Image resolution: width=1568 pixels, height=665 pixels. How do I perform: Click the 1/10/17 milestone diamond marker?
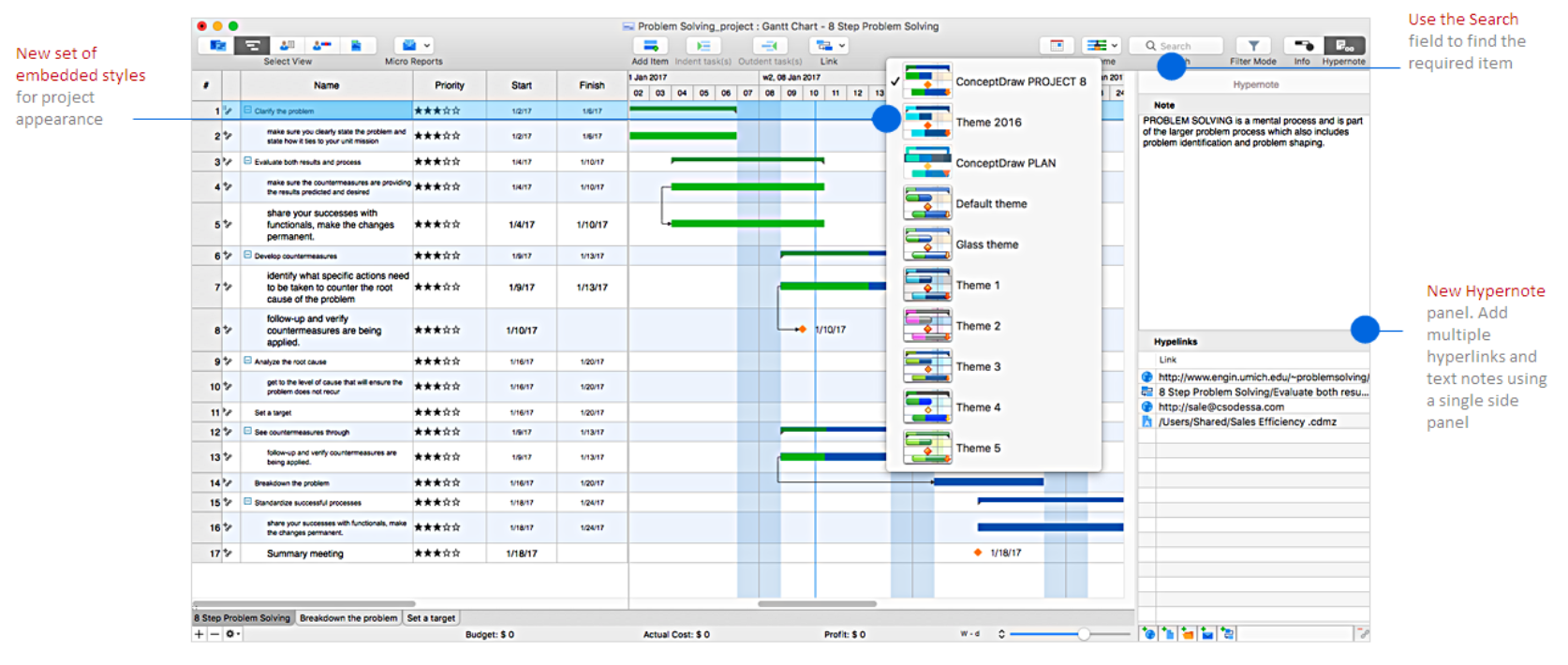tap(802, 329)
